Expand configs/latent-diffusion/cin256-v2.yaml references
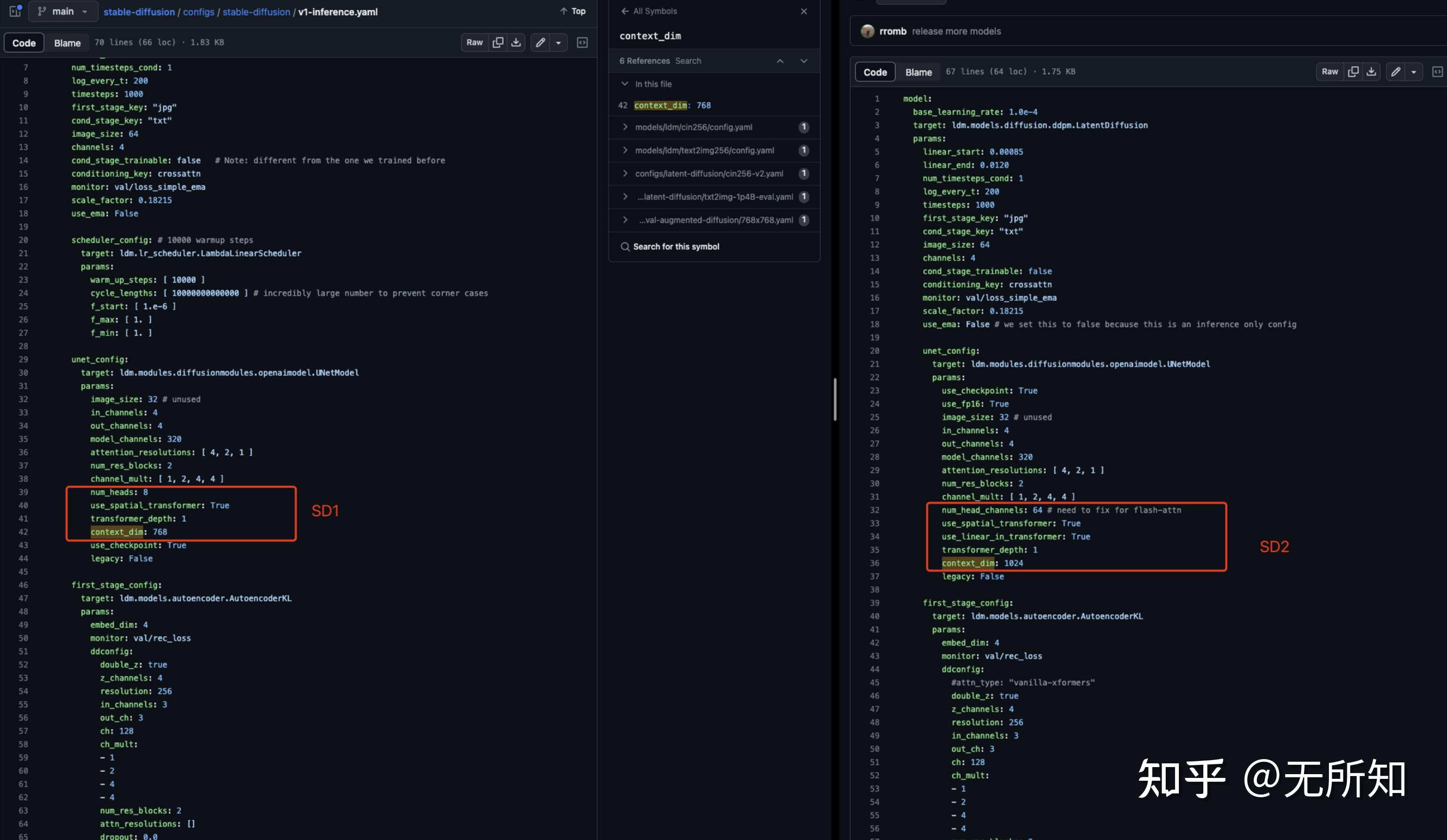1447x840 pixels. [x=625, y=174]
